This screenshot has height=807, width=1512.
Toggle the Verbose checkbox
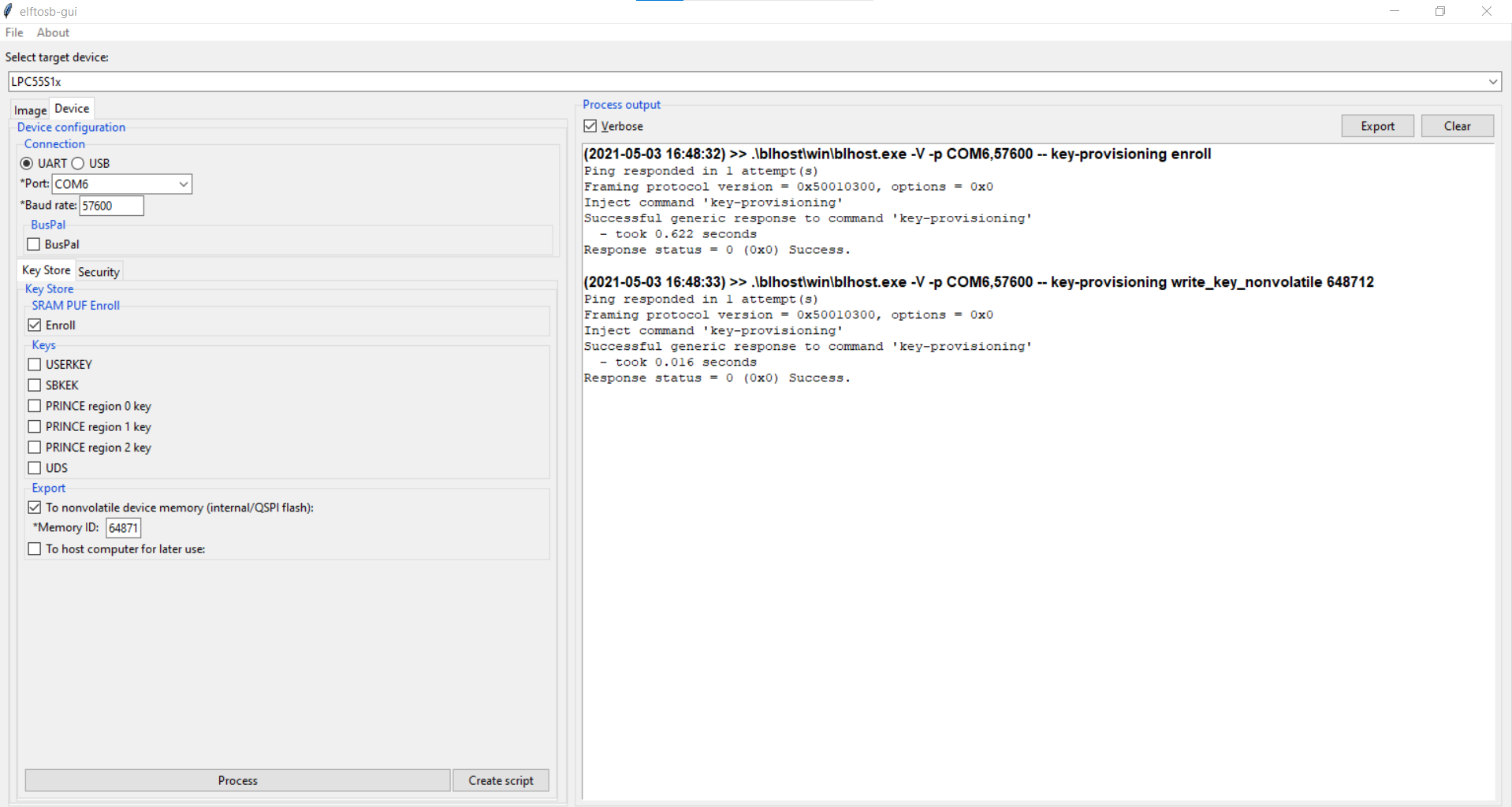(590, 126)
